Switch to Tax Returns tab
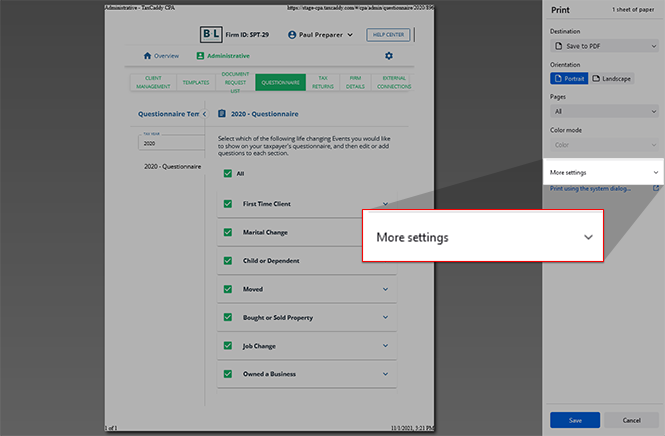 [323, 82]
